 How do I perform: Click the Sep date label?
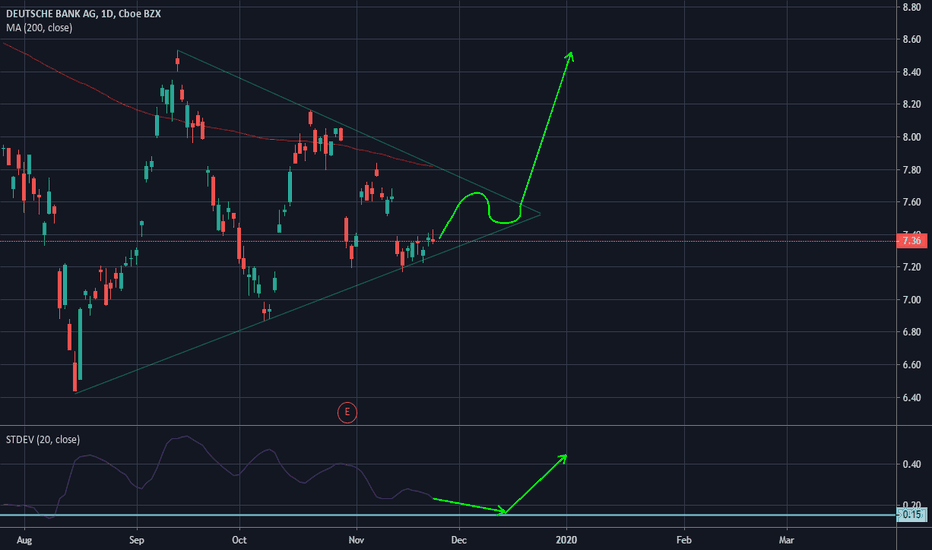[137, 540]
